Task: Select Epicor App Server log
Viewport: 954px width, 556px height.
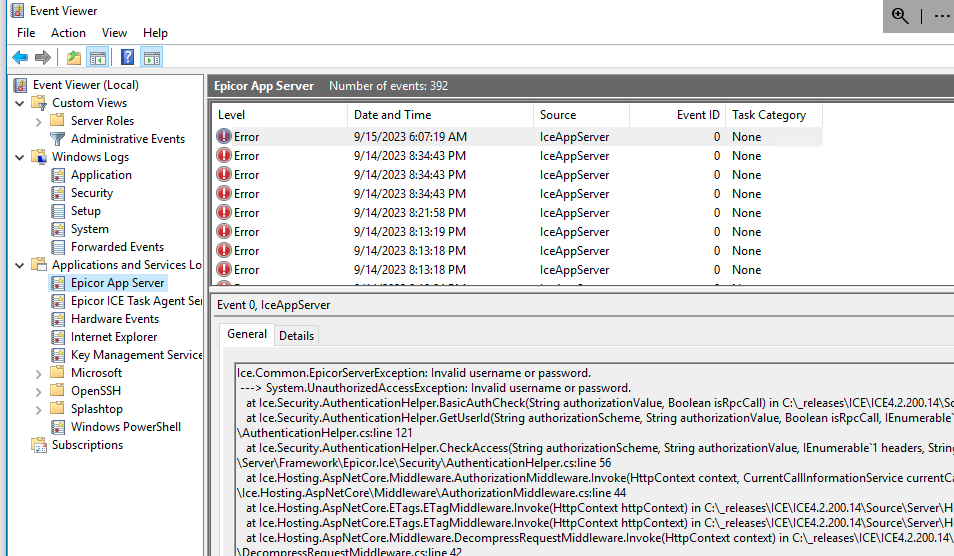Action: (117, 283)
